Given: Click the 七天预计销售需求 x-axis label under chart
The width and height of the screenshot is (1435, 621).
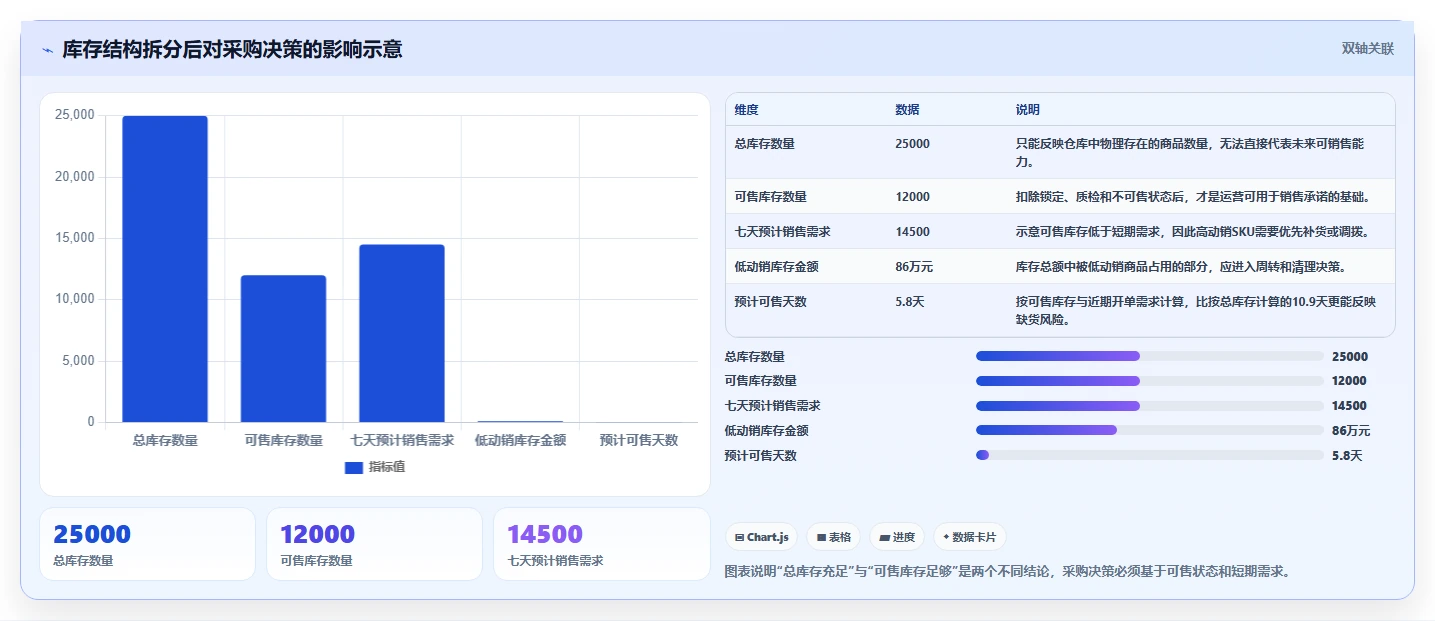Looking at the screenshot, I should [x=402, y=440].
